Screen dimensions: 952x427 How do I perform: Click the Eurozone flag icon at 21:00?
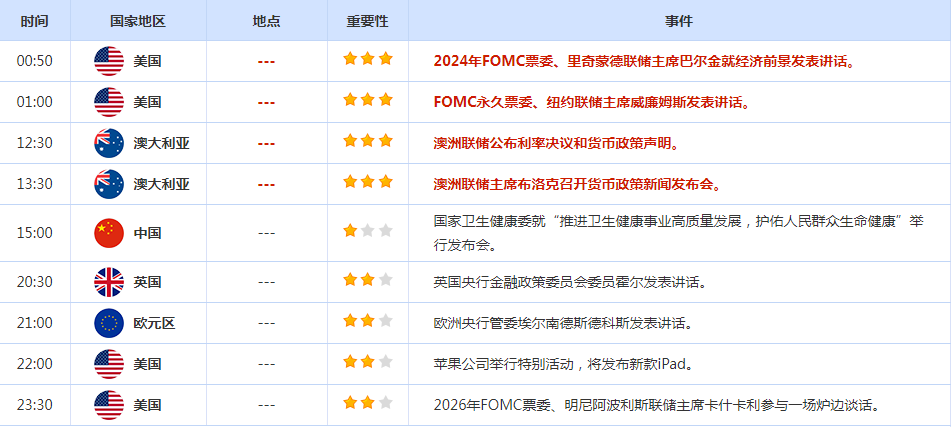click(109, 323)
